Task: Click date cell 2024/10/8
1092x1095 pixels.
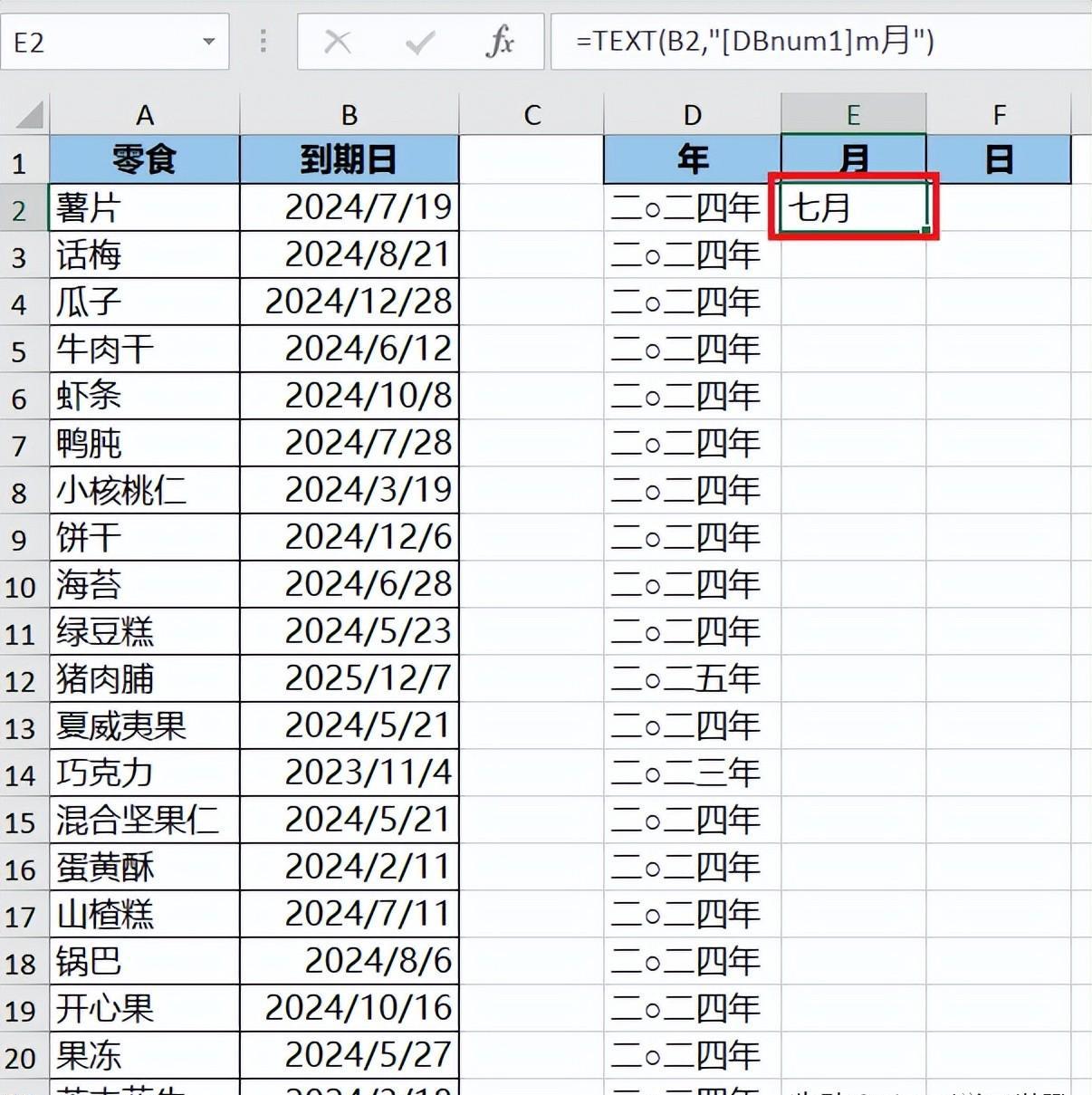Action: pyautogui.click(x=350, y=396)
